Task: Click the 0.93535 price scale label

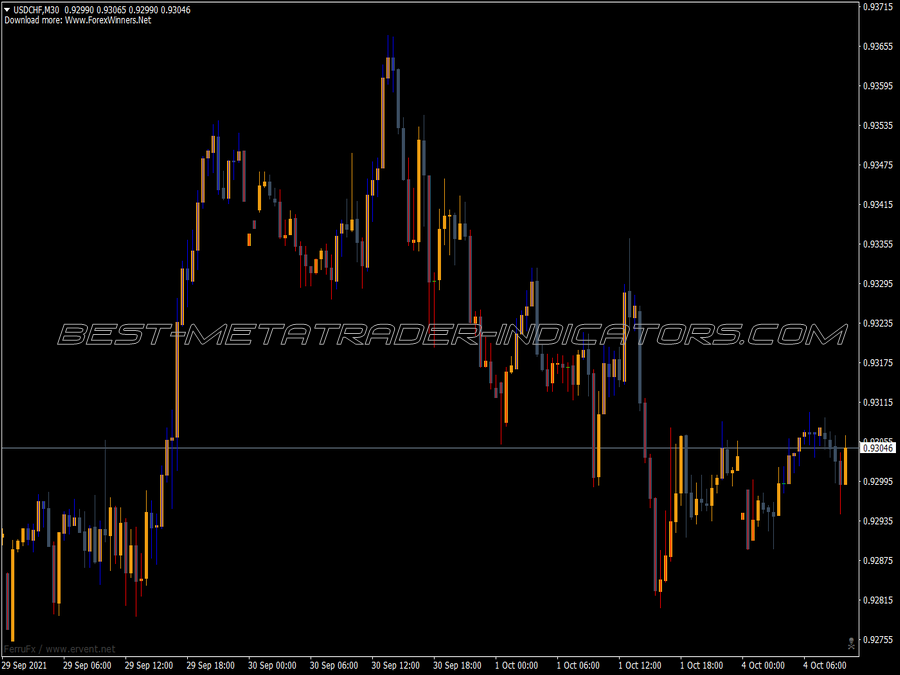Action: (878, 126)
